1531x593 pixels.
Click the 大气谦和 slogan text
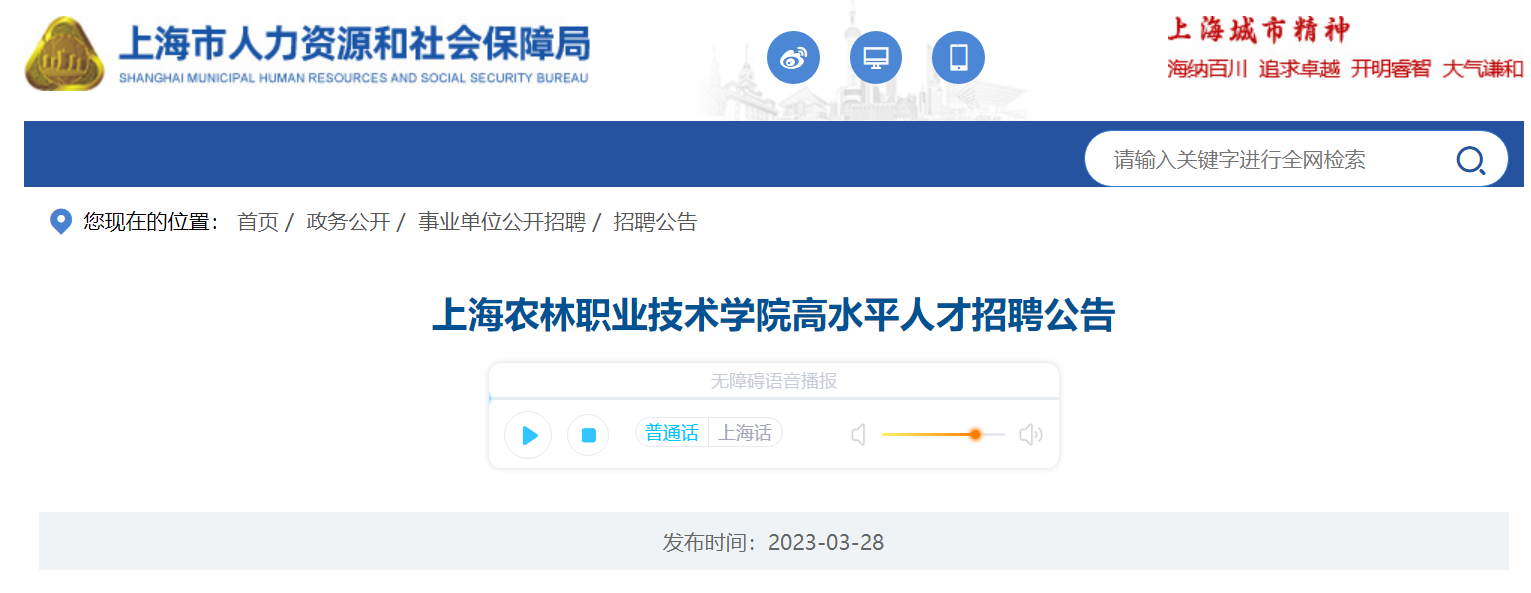(x=1483, y=69)
